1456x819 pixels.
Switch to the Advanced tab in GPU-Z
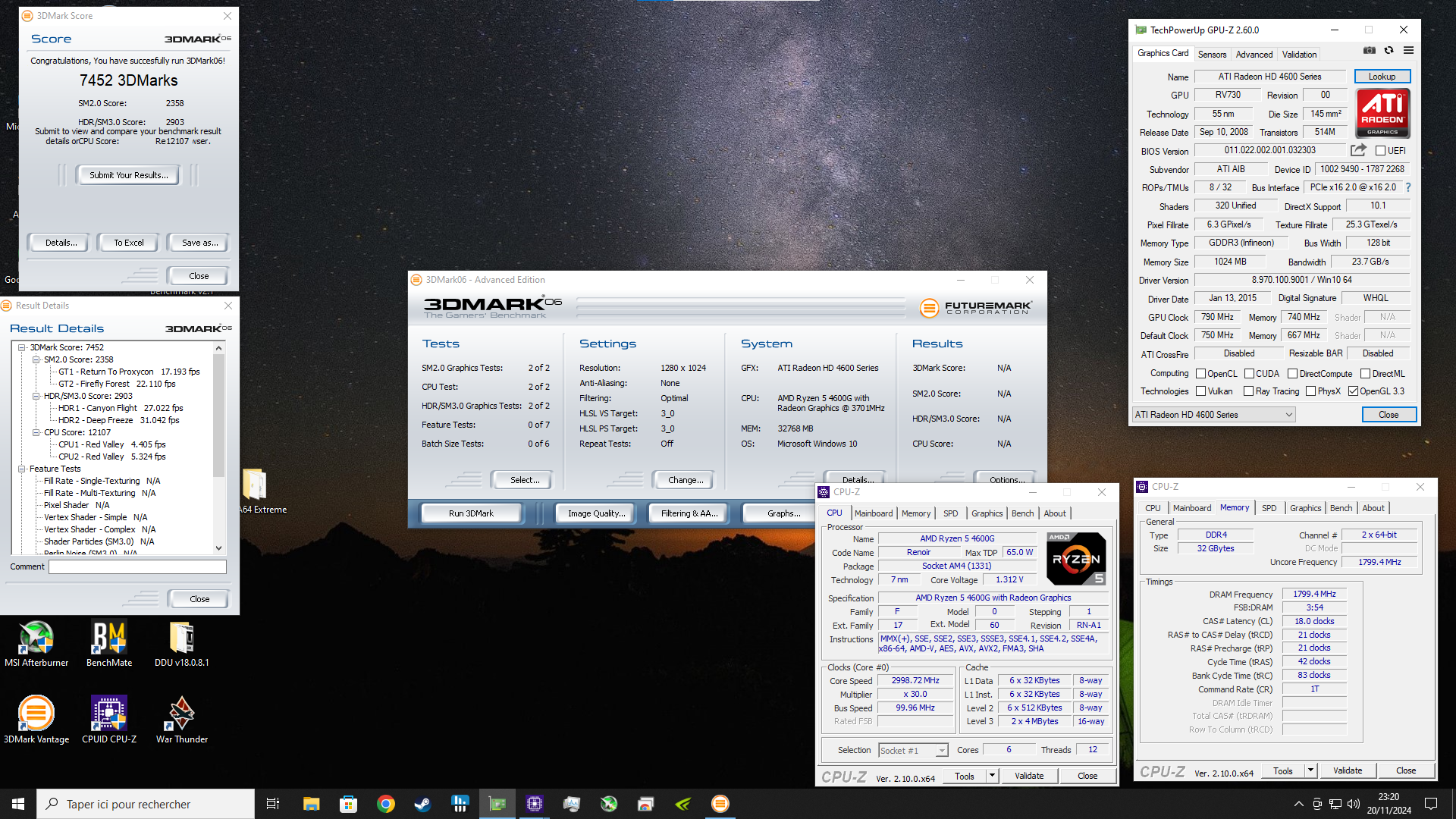(x=1254, y=55)
